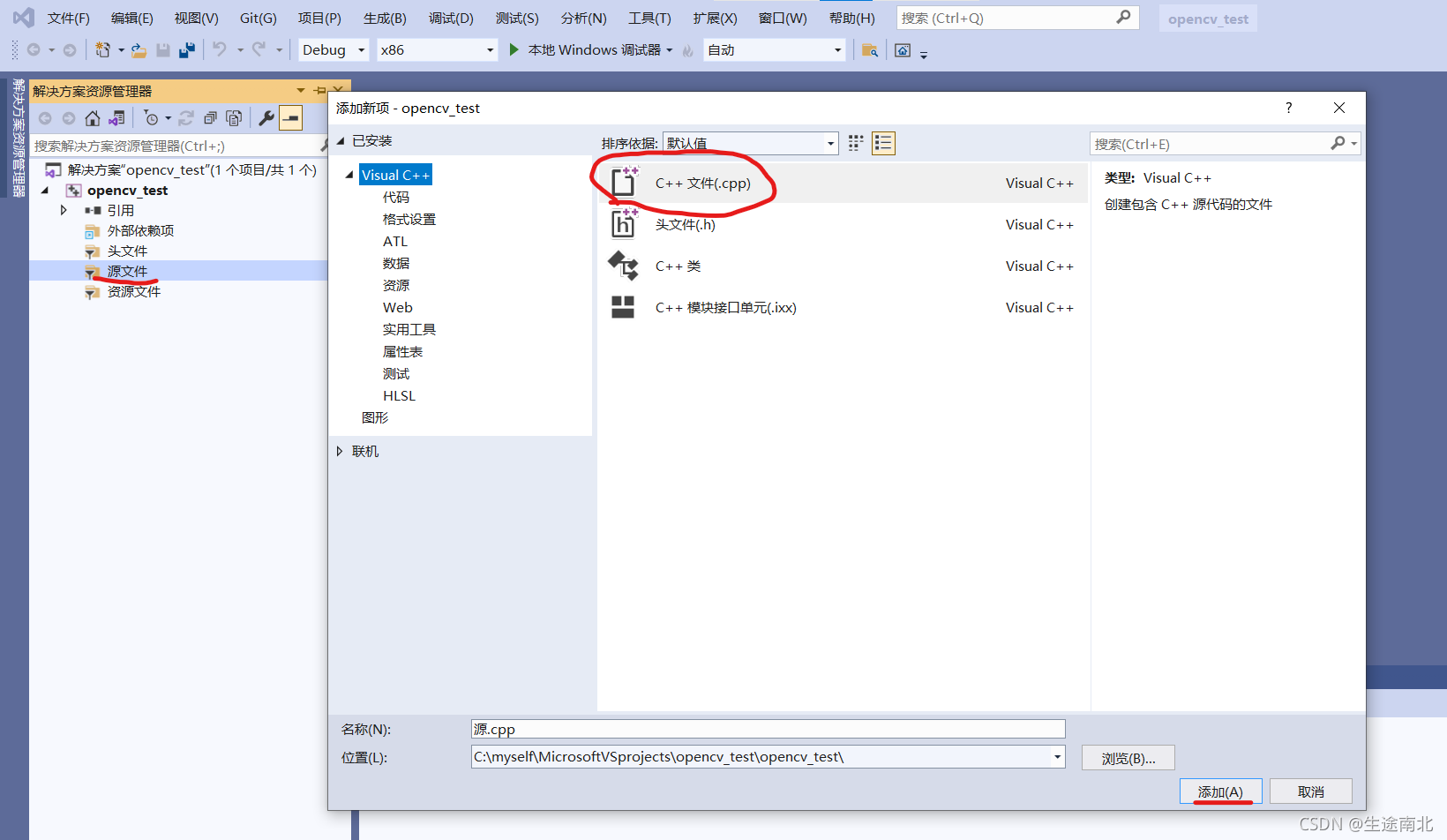
Task: Open the 编辑(E) menu
Action: pos(132,18)
